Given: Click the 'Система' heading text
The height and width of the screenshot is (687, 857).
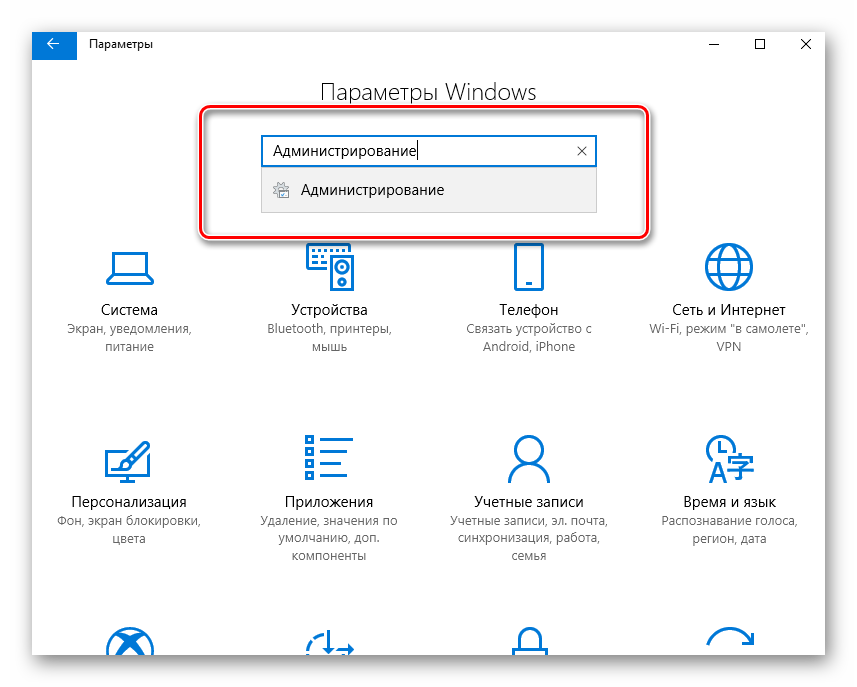Looking at the screenshot, I should [x=129, y=310].
